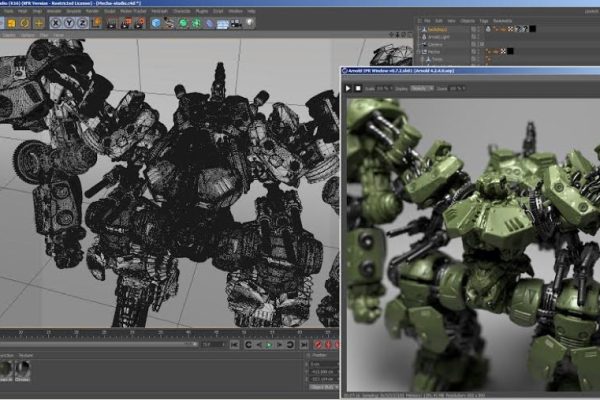Click the Floor environment icon
The width and height of the screenshot is (600, 400).
(223, 24)
